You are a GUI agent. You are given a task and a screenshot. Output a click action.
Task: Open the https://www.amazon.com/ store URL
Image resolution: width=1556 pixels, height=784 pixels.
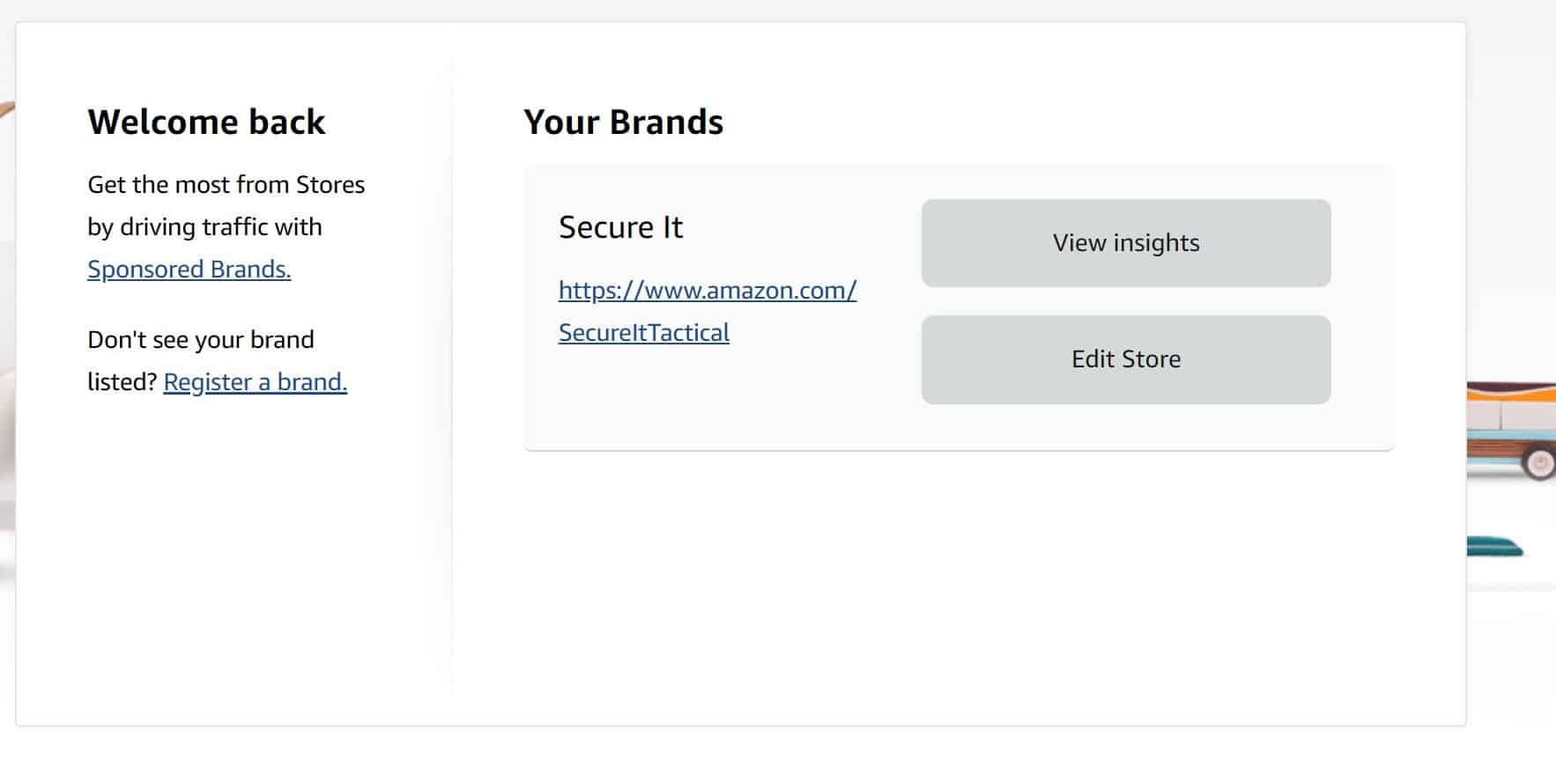pyautogui.click(x=708, y=290)
